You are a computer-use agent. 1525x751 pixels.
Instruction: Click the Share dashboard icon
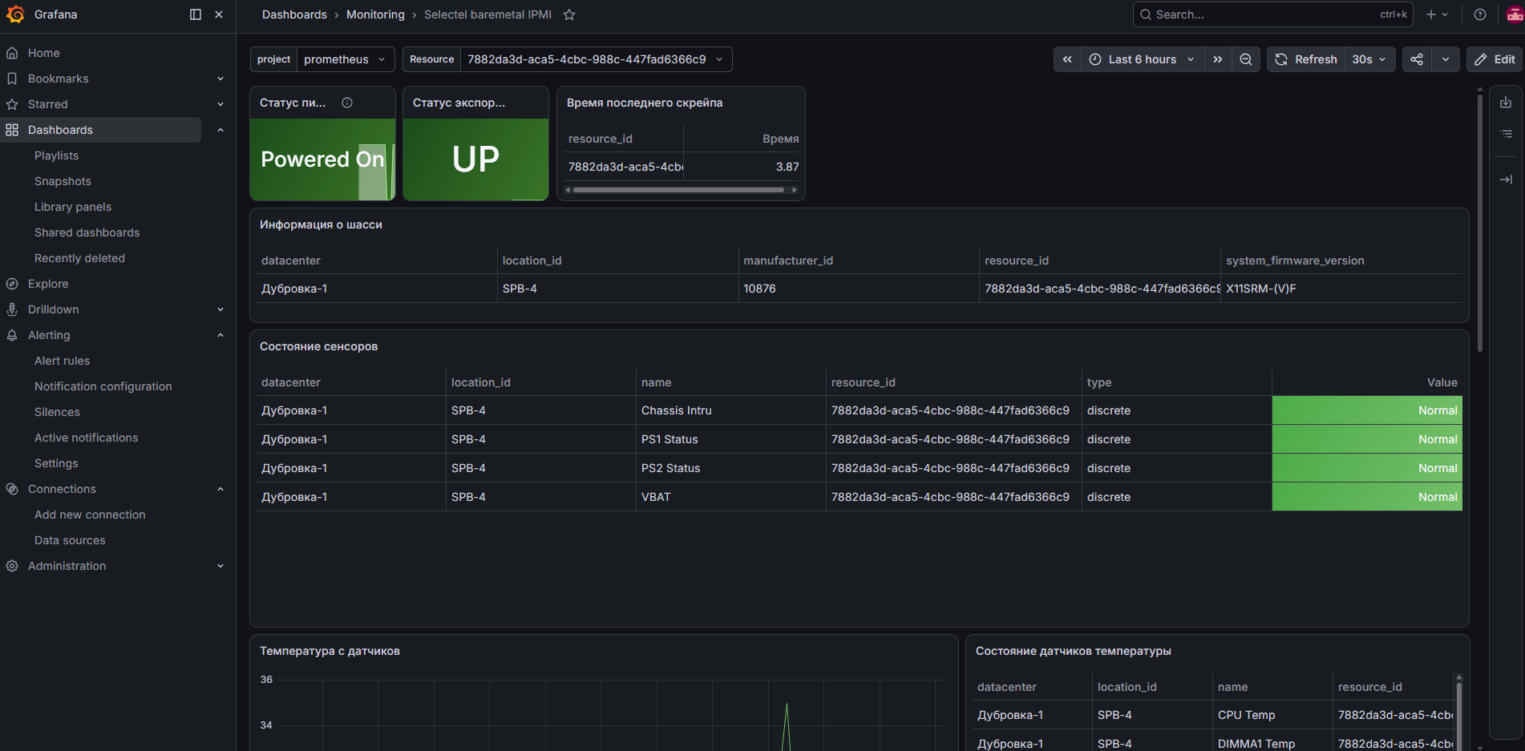1417,60
